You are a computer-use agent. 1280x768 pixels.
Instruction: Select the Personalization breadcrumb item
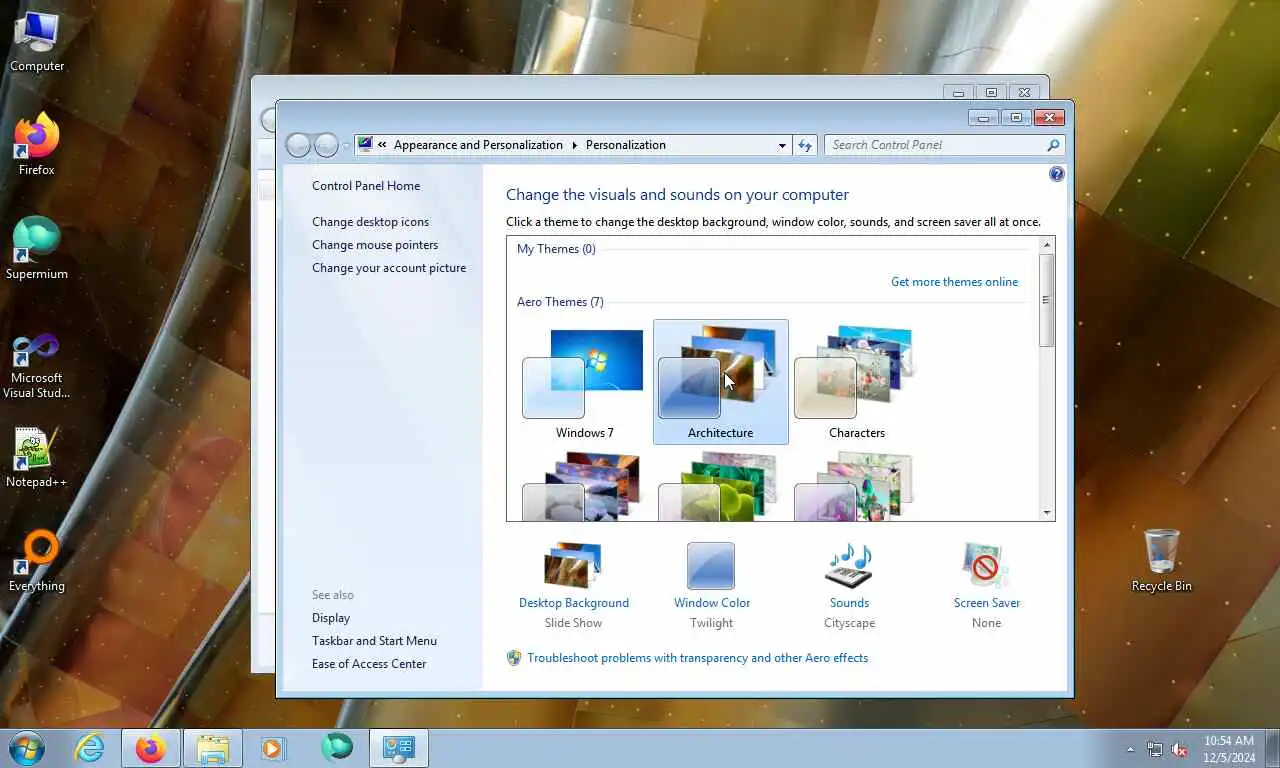click(625, 145)
